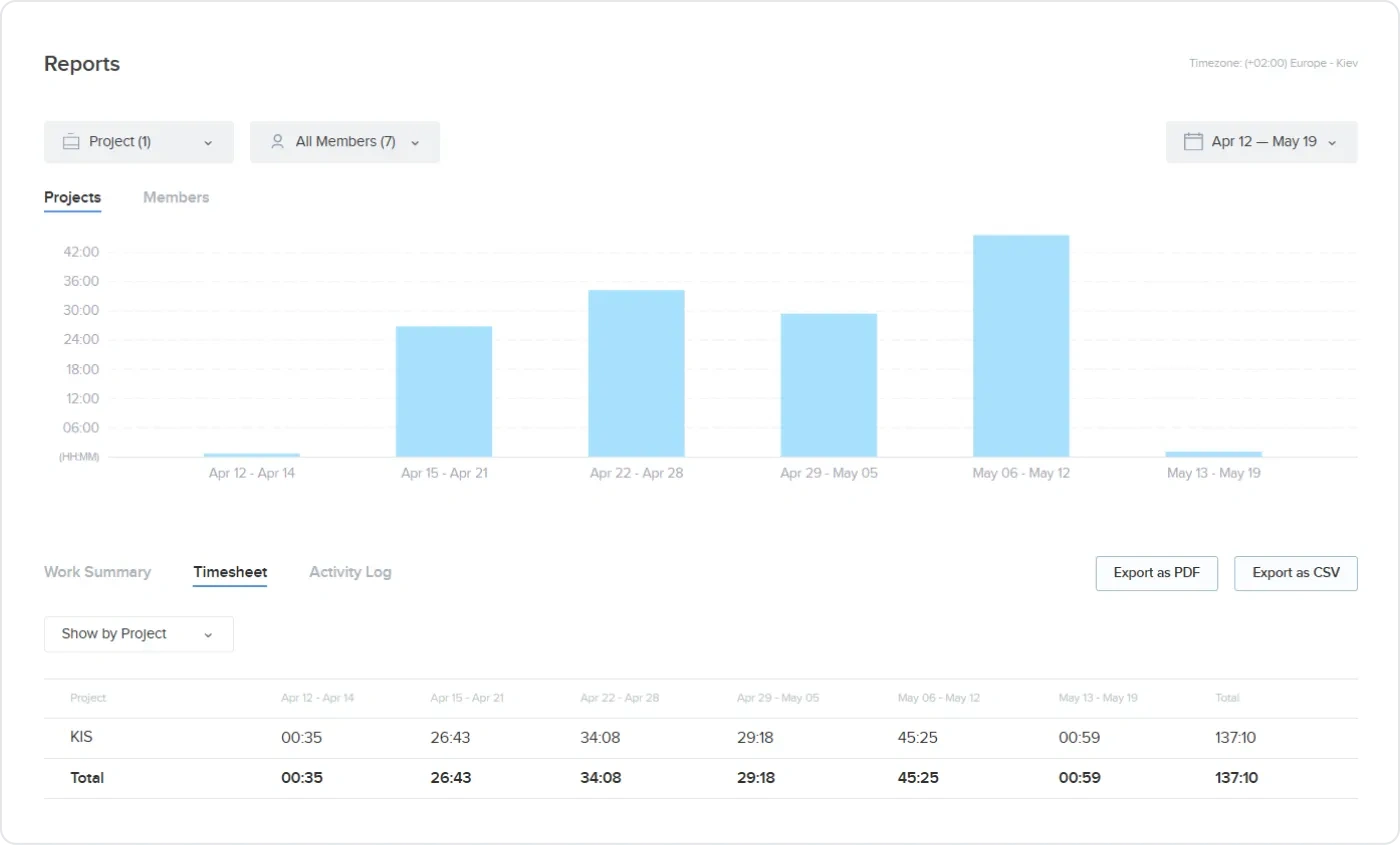Click the person icon in Members filter
The height and width of the screenshot is (845, 1400).
click(x=278, y=142)
